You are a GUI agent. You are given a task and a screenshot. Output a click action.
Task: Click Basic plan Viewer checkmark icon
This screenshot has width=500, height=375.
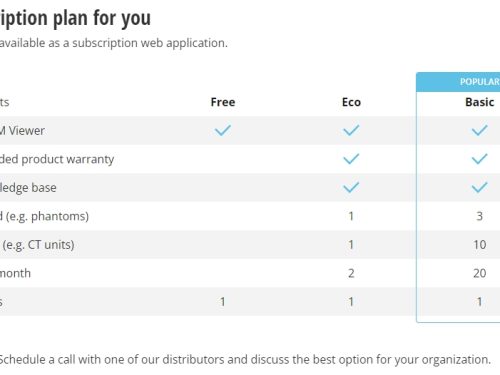479,130
